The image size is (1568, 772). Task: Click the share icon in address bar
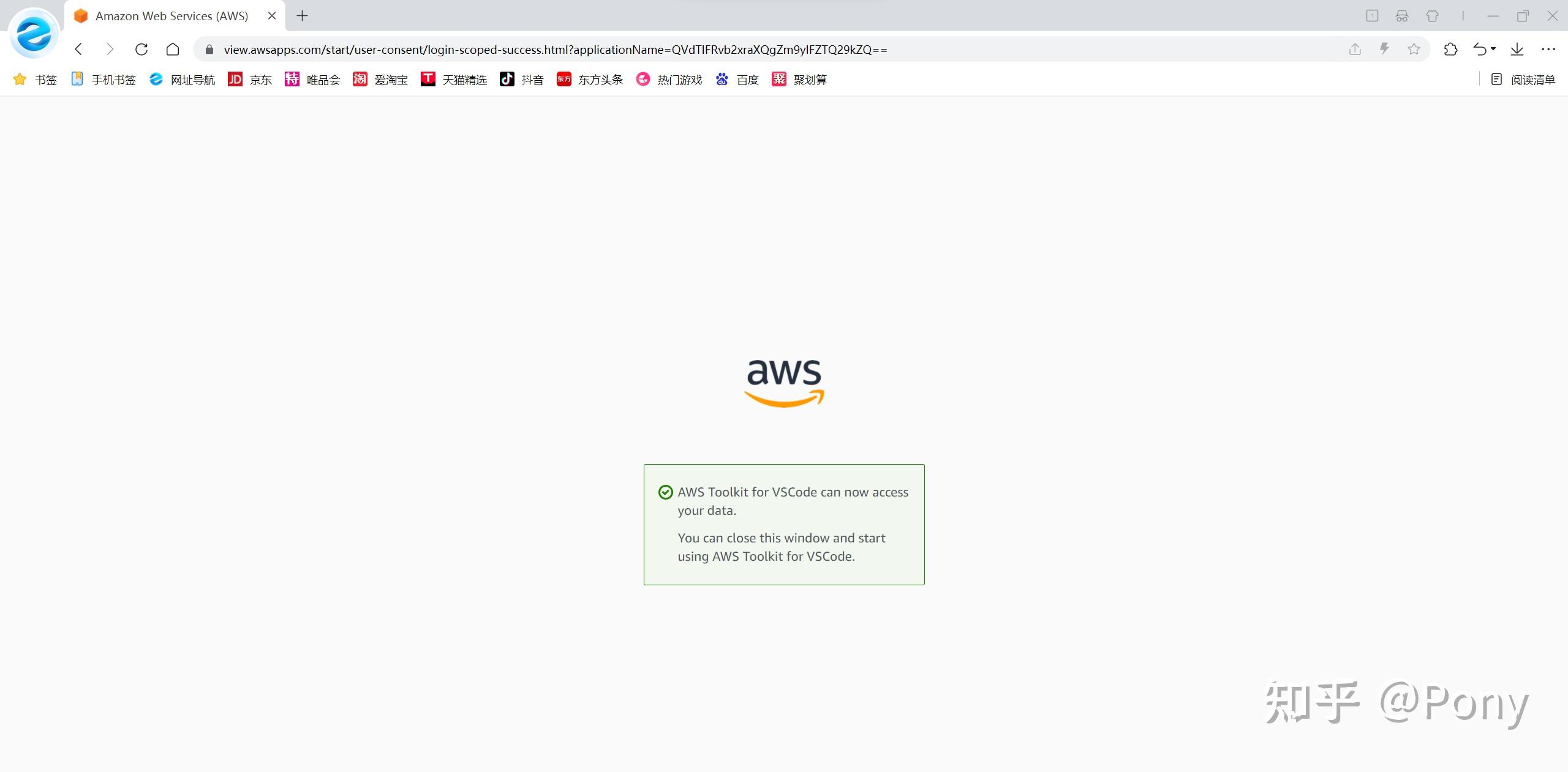point(1355,49)
